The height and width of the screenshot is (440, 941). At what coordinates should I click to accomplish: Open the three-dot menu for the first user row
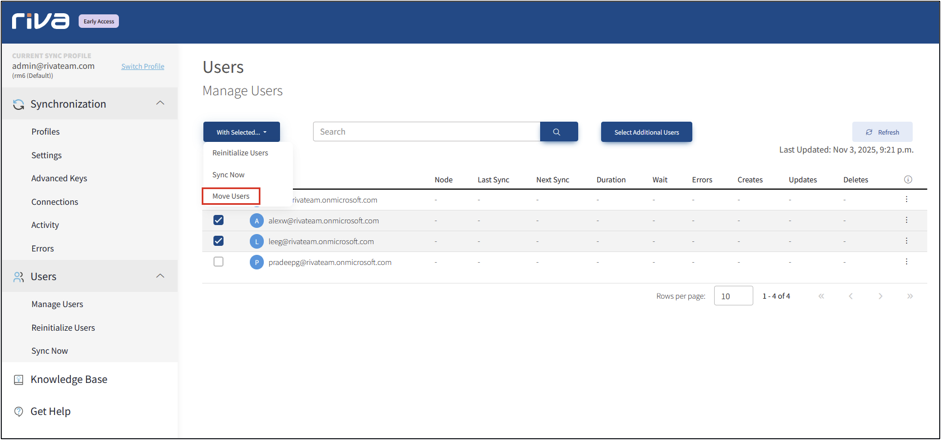[x=906, y=199]
